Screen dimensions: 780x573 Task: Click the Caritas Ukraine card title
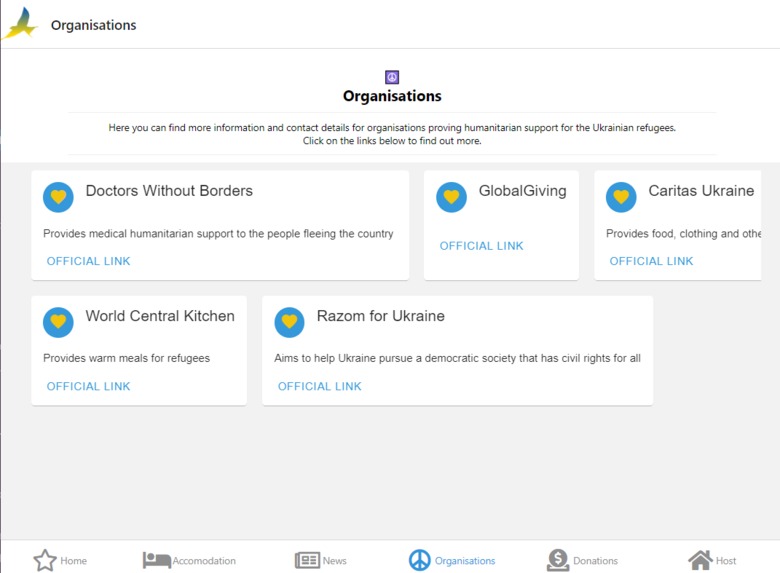[701, 191]
